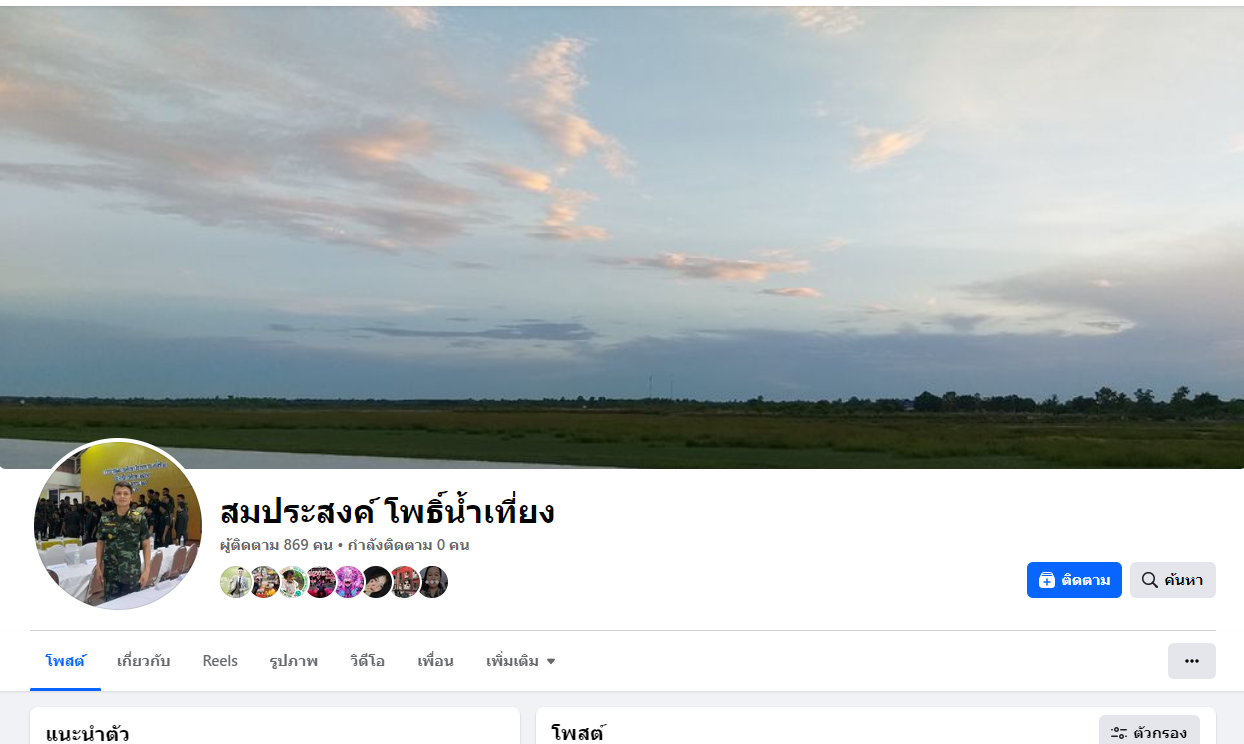
Task: Click the circular profile picture
Action: pyautogui.click(x=118, y=525)
